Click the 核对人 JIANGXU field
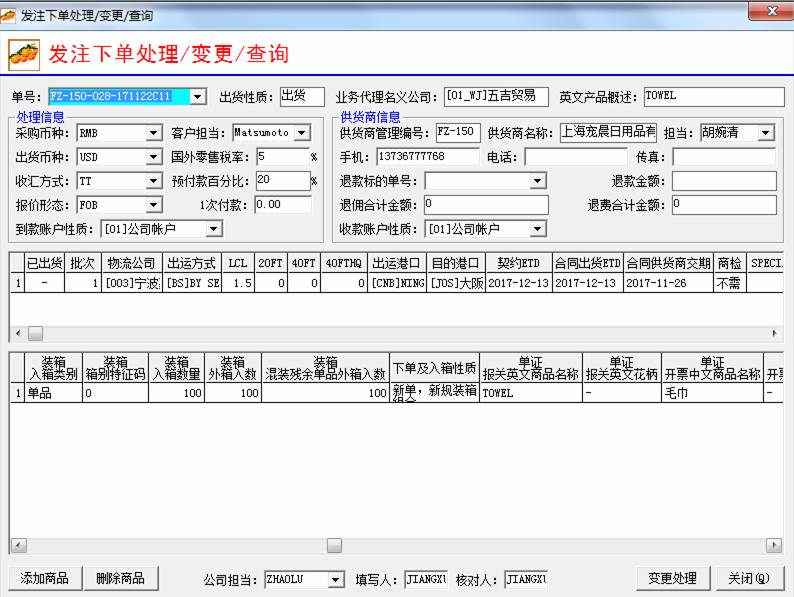Viewport: 794px width, 597px height. point(526,579)
